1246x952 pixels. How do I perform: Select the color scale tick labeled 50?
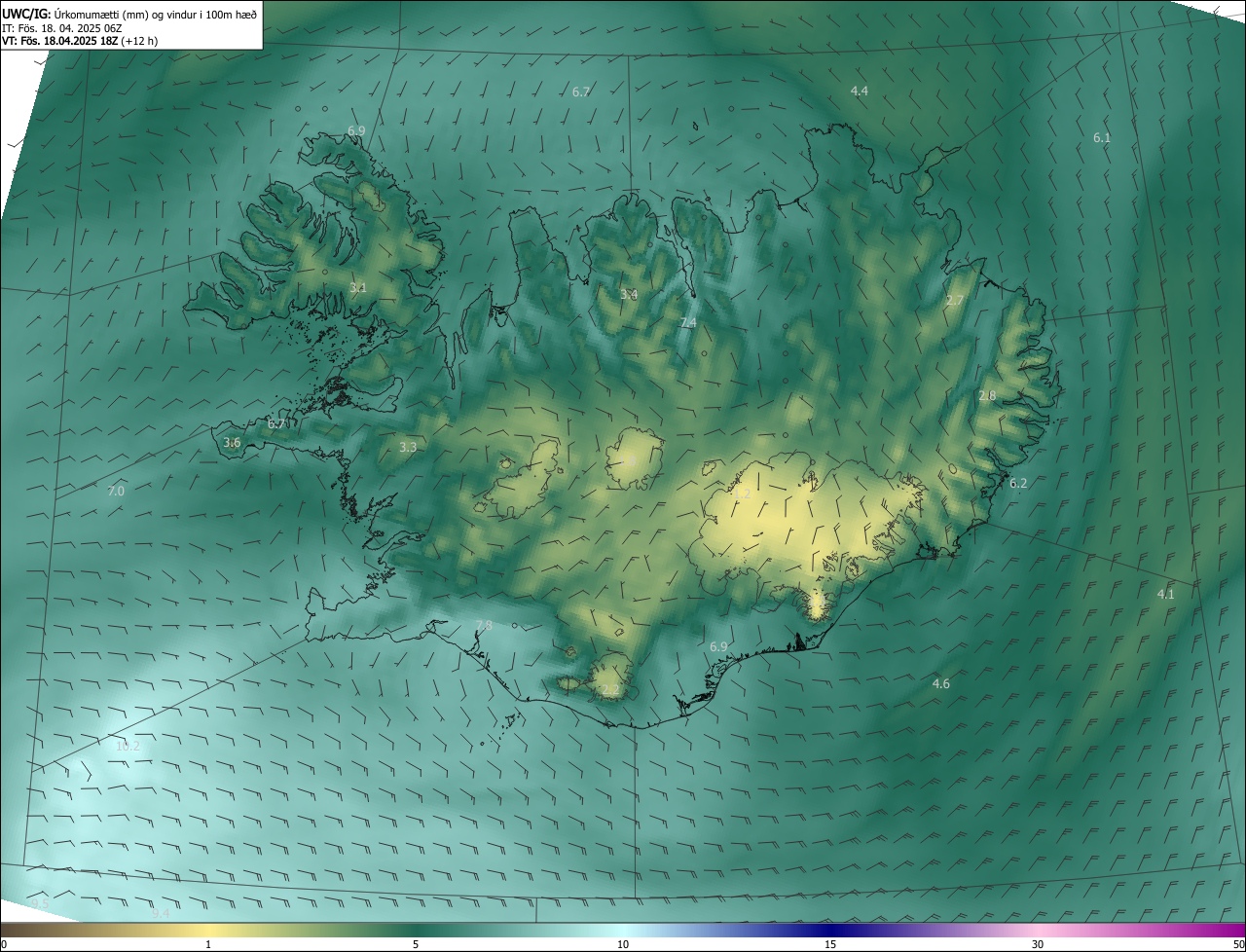point(1238,944)
